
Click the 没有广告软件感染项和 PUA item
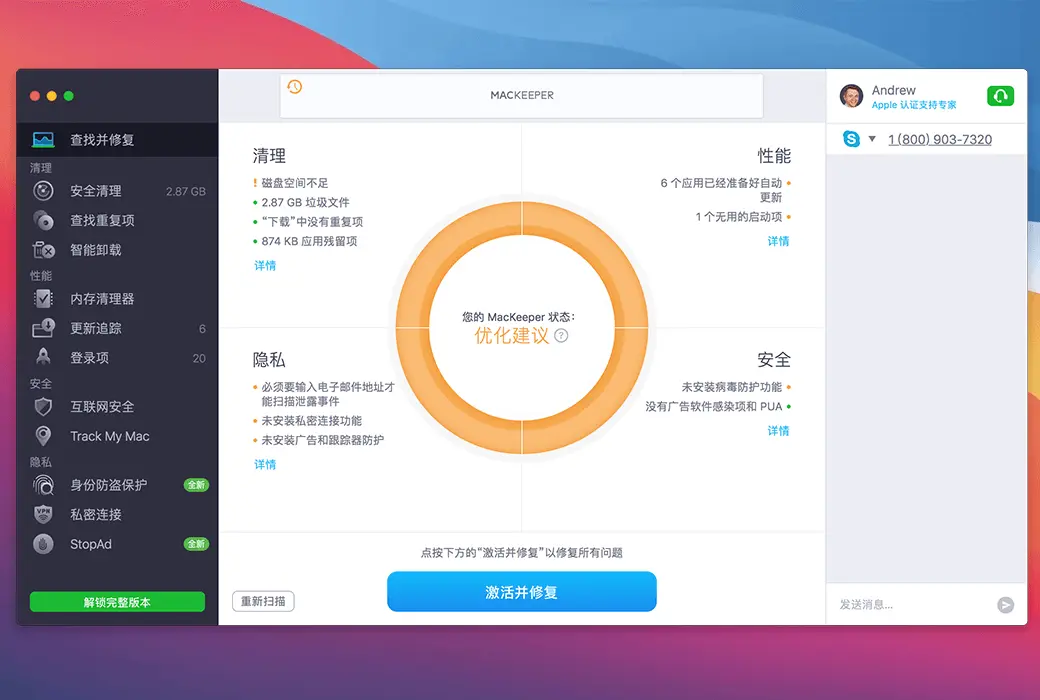tap(714, 406)
